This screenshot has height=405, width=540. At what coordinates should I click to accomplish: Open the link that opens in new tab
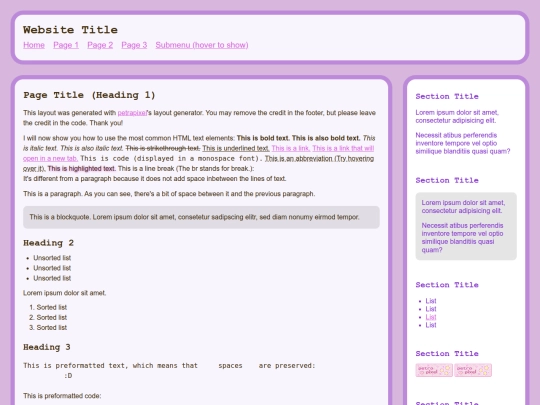[x=343, y=148]
